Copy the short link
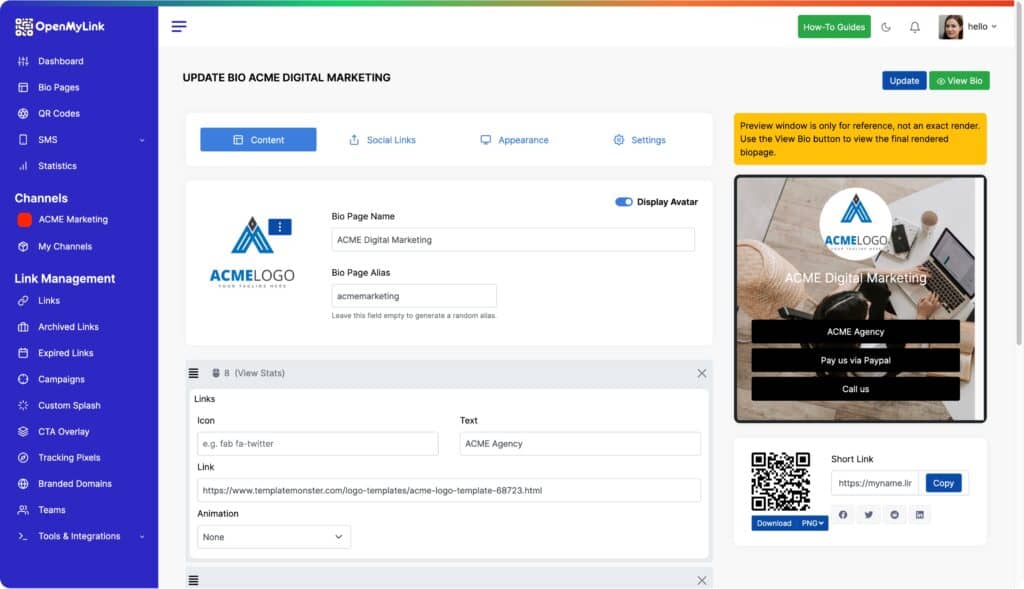This screenshot has height=589, width=1024. pyautogui.click(x=943, y=483)
